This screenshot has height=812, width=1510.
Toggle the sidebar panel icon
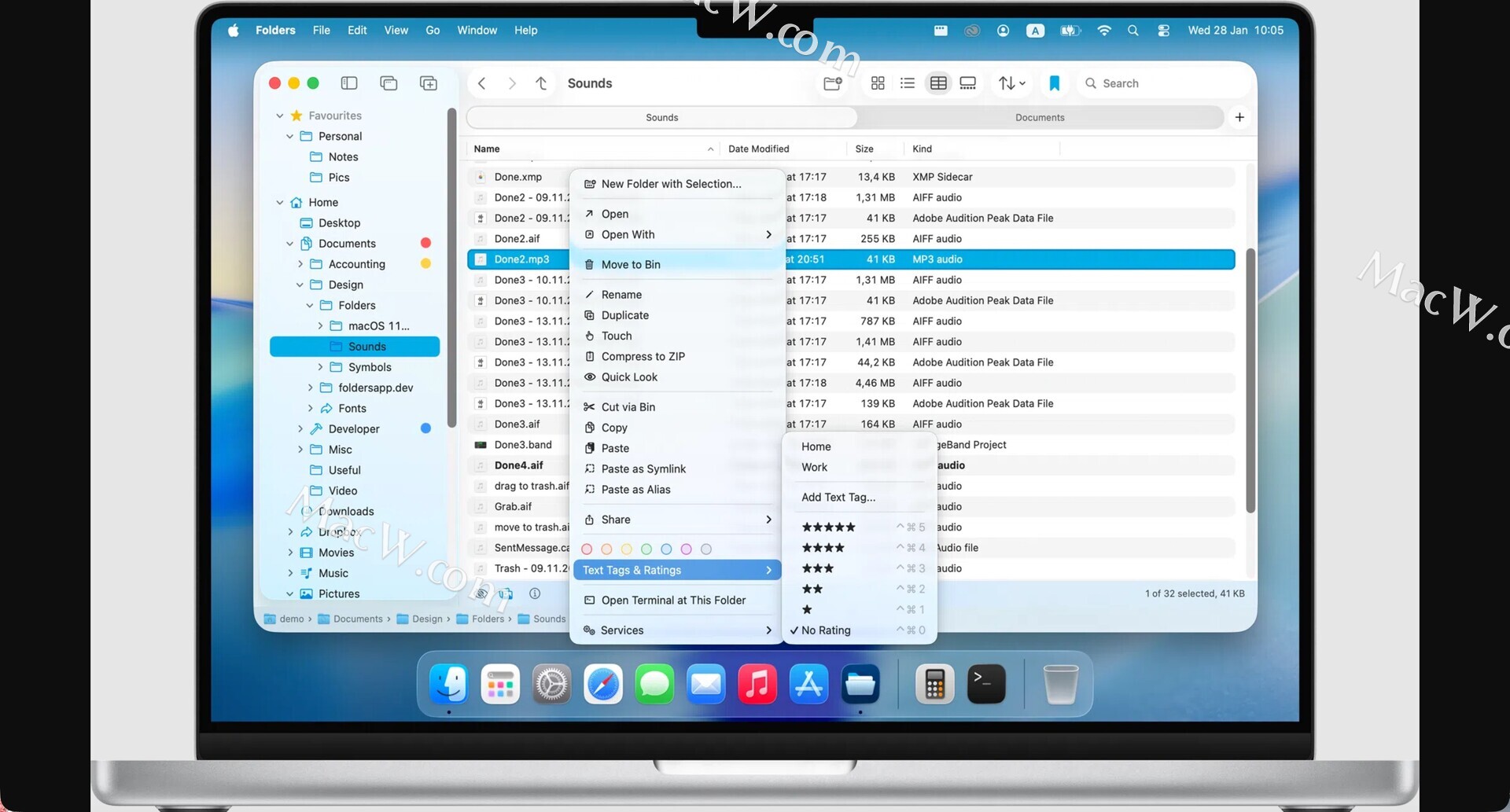click(349, 83)
